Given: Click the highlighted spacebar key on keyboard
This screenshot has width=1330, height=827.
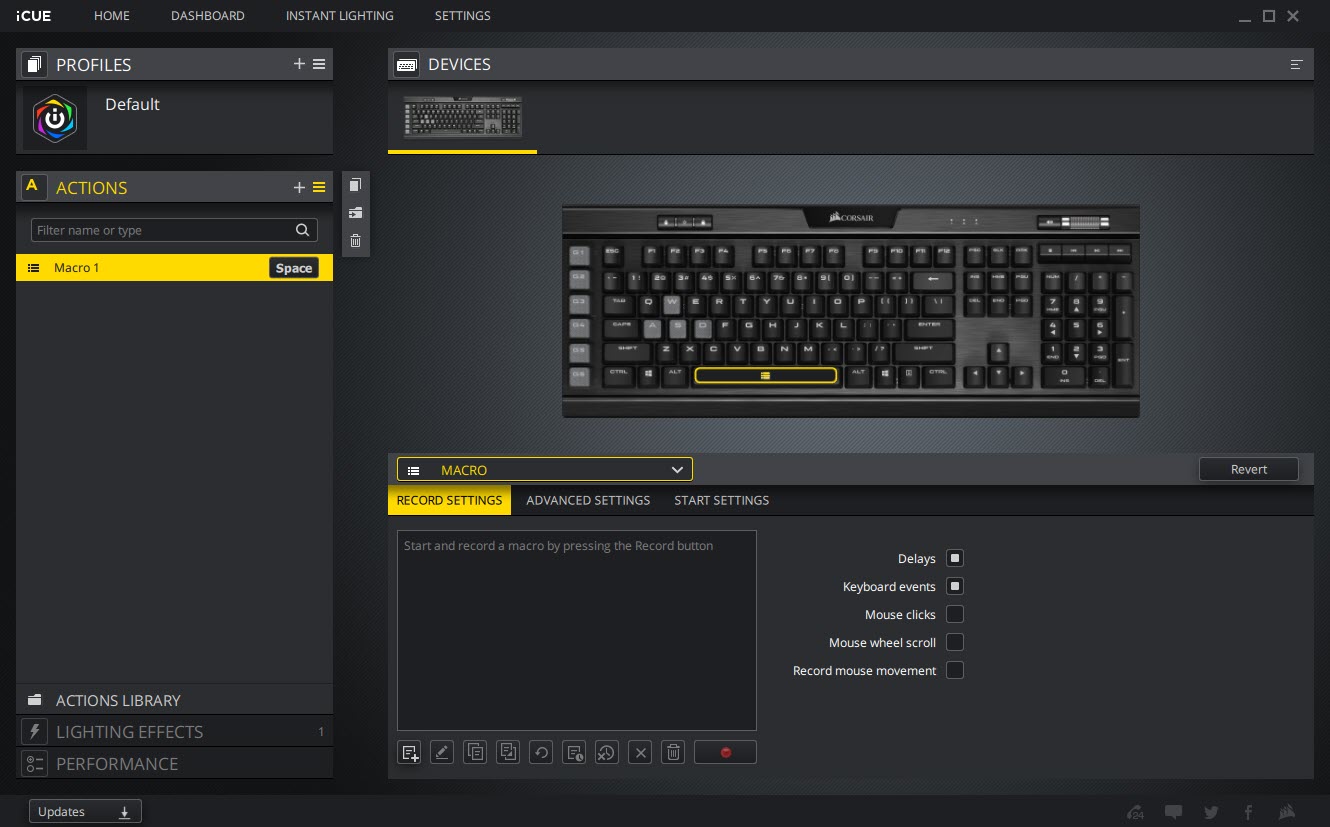Looking at the screenshot, I should tap(765, 375).
